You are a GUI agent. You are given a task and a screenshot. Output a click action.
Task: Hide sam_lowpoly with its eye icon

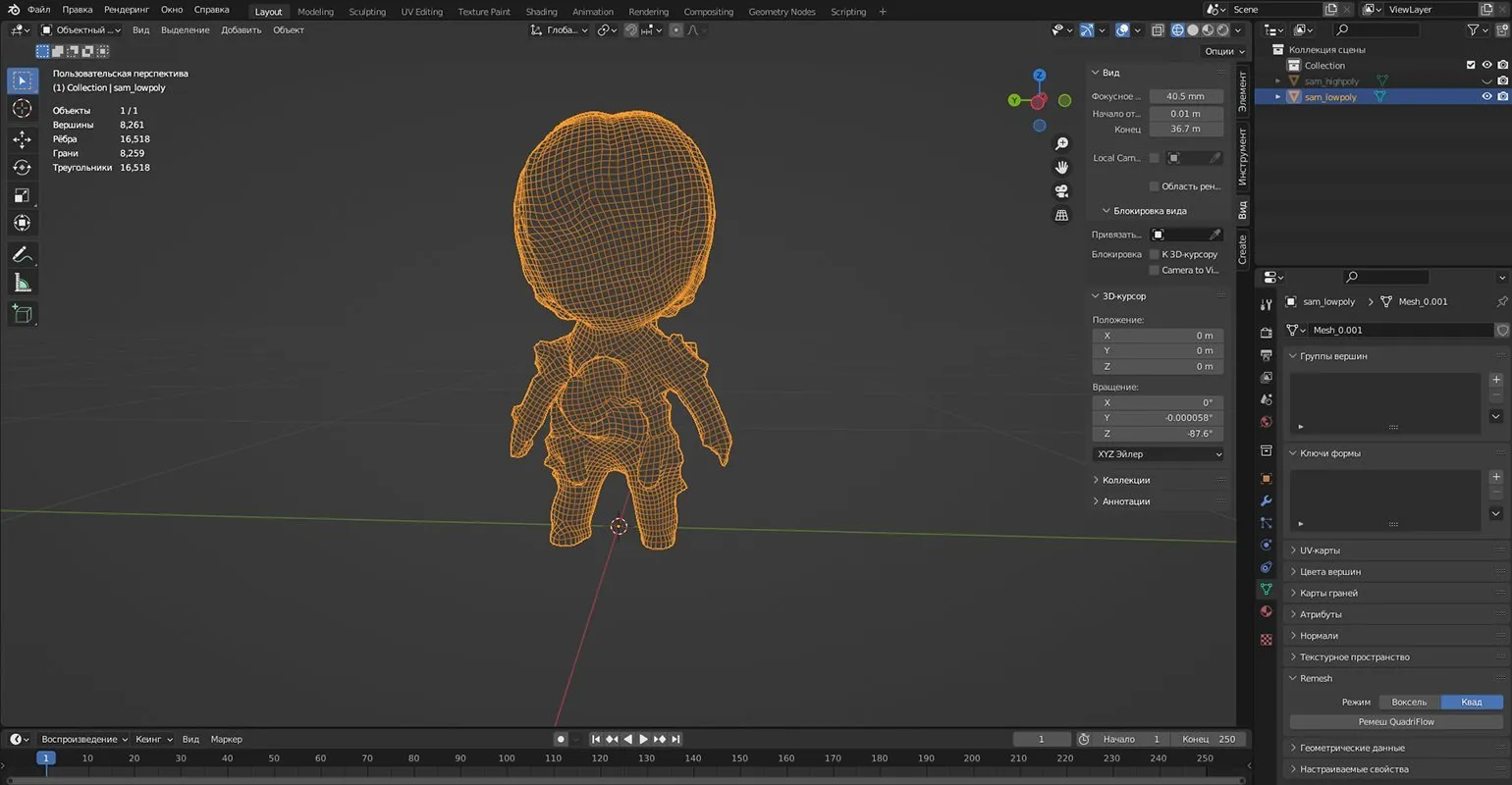pos(1486,97)
